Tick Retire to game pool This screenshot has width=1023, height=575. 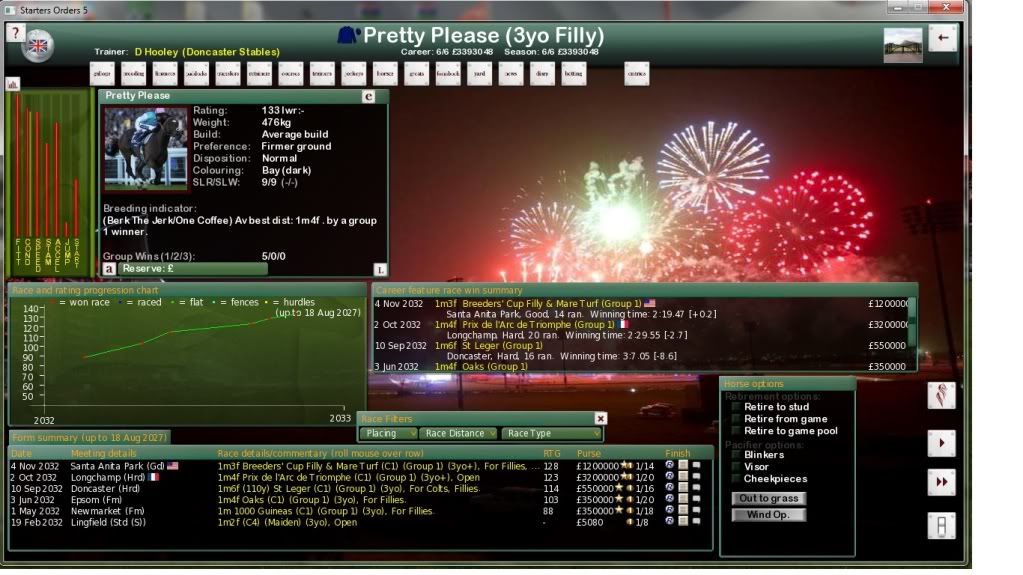(x=736, y=430)
